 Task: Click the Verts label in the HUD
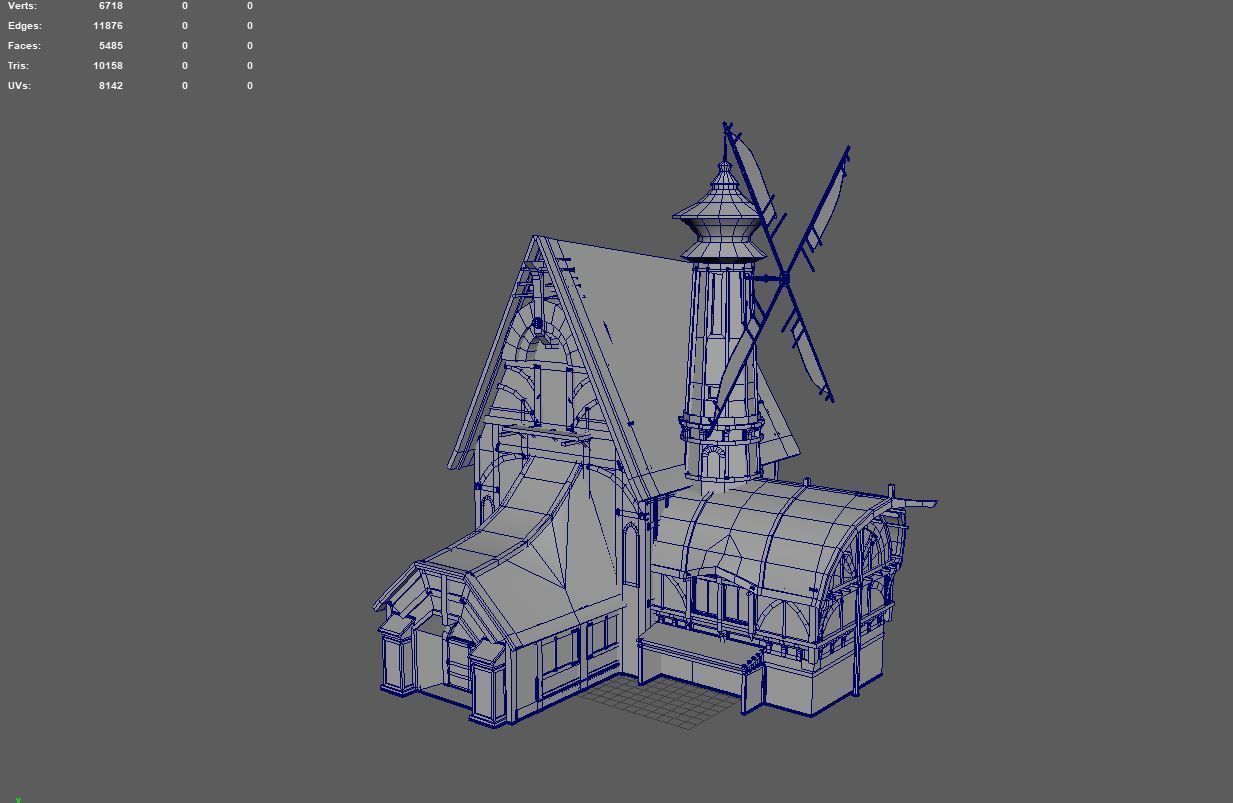22,6
